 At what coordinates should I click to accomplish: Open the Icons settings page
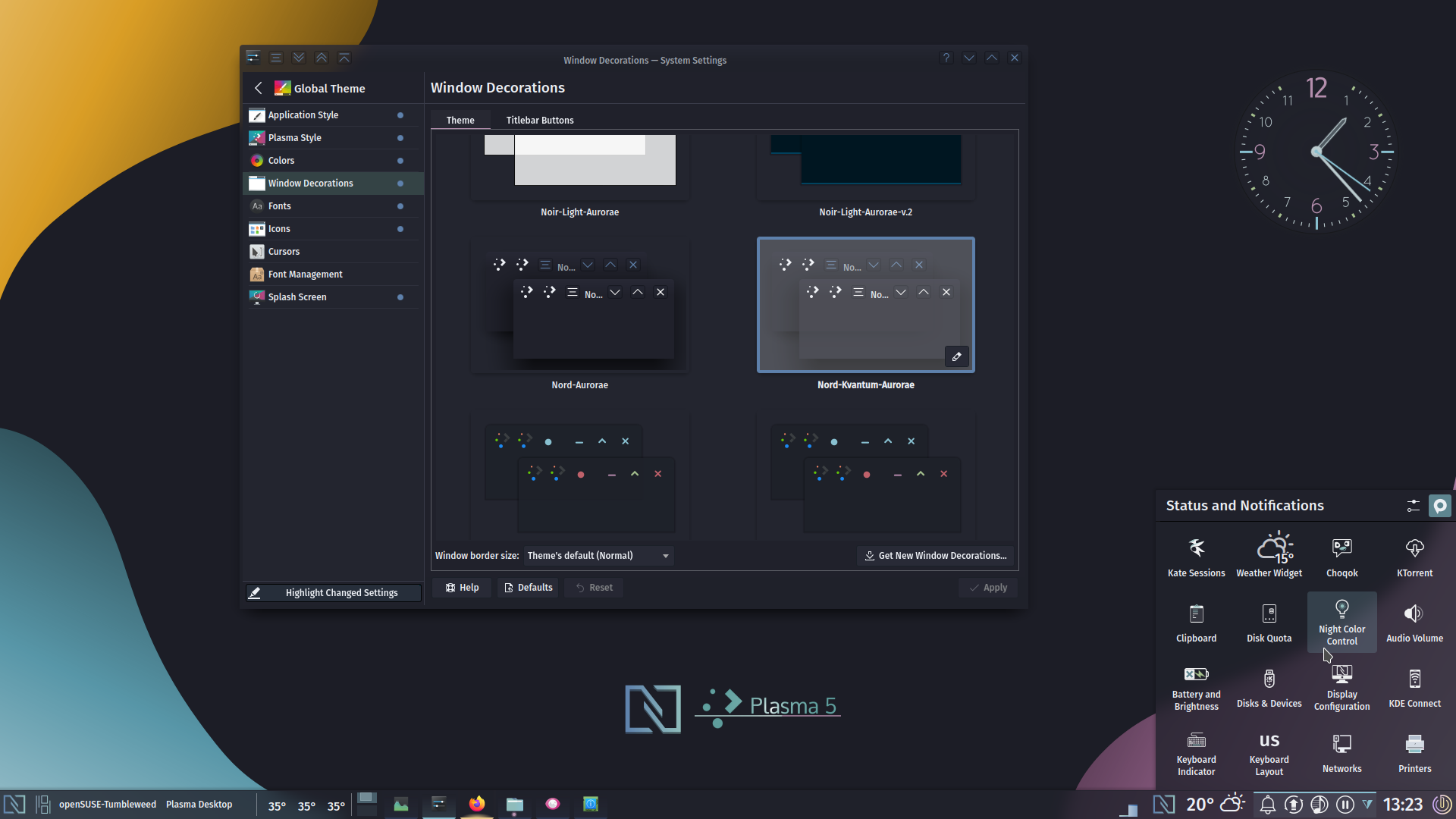[x=333, y=229]
